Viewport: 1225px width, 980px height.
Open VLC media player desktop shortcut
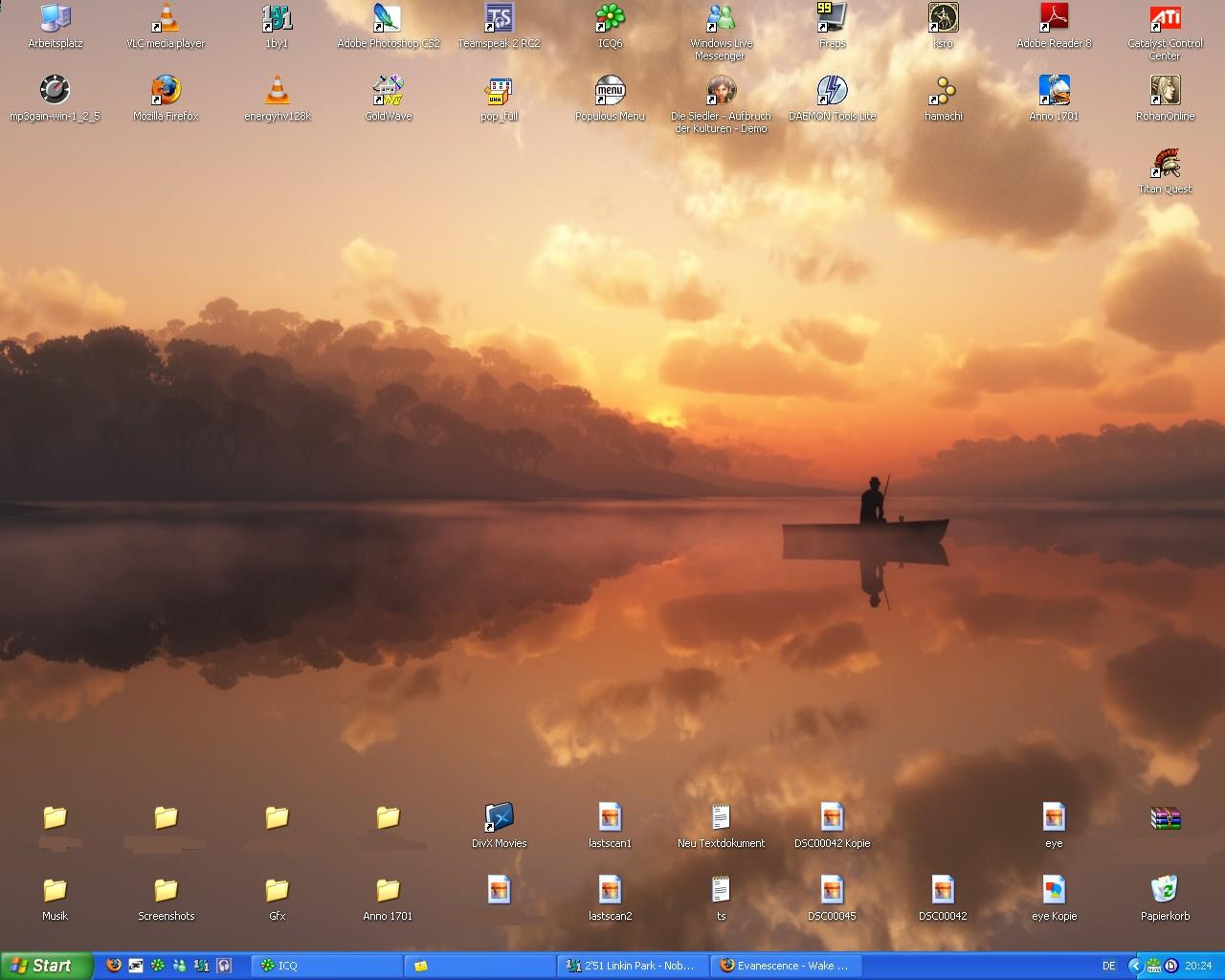[166, 18]
